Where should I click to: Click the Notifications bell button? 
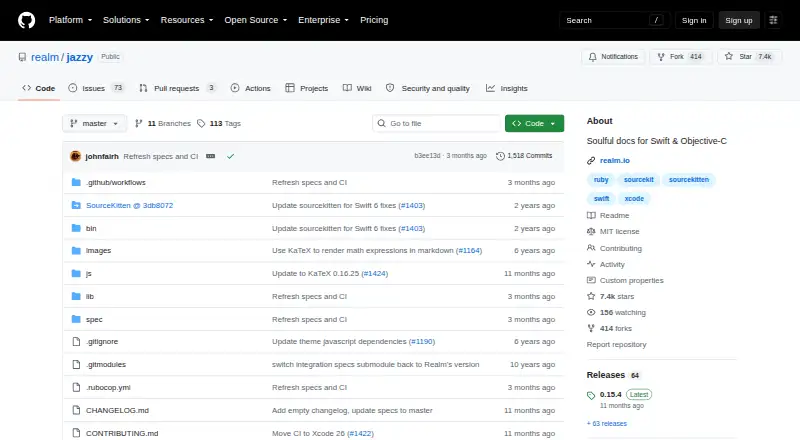click(613, 57)
